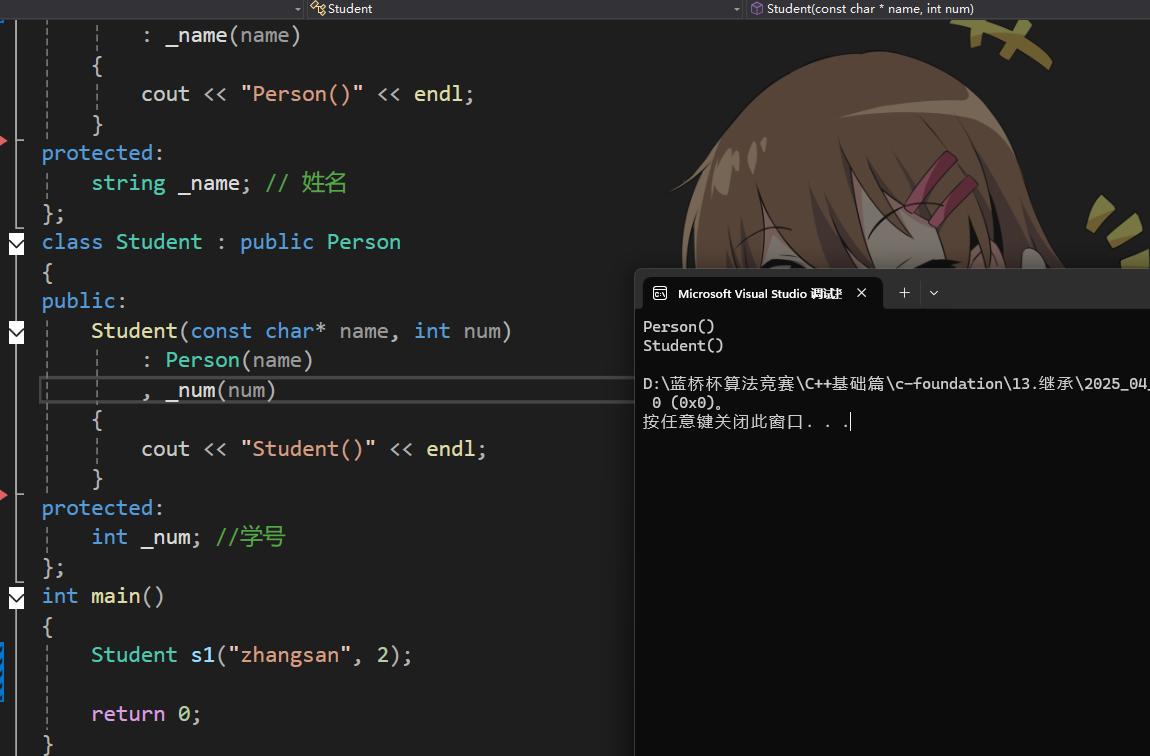
Task: Click "int _num;" member declaration
Action: (145, 537)
